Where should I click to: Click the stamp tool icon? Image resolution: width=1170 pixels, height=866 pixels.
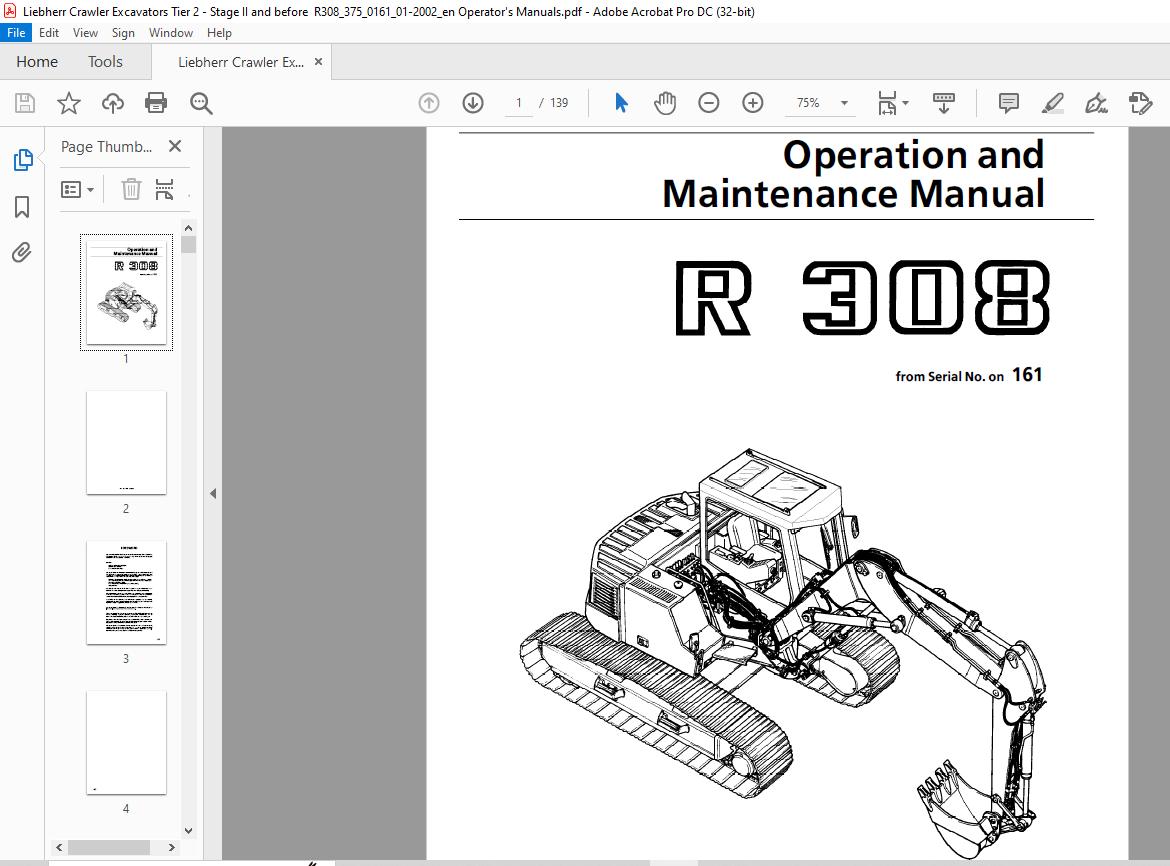coord(1141,103)
